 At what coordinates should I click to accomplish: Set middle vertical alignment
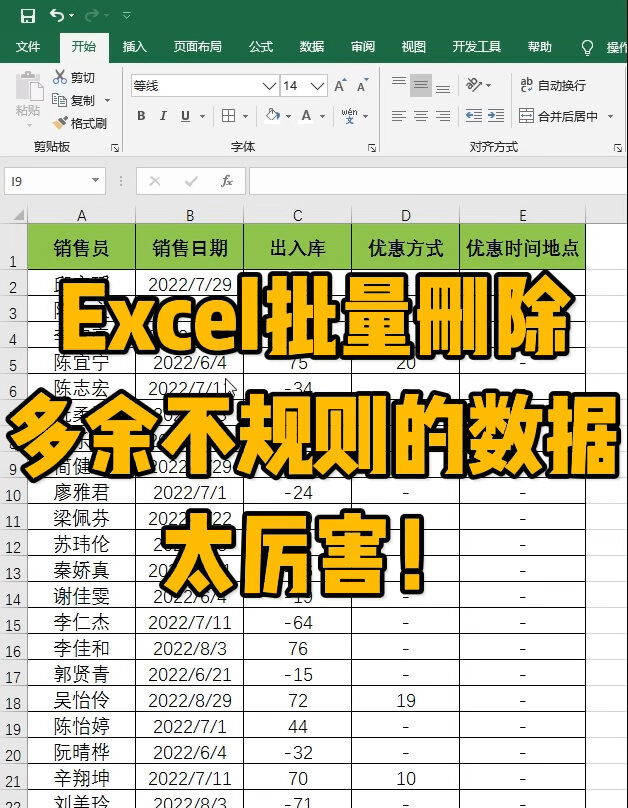pos(421,86)
